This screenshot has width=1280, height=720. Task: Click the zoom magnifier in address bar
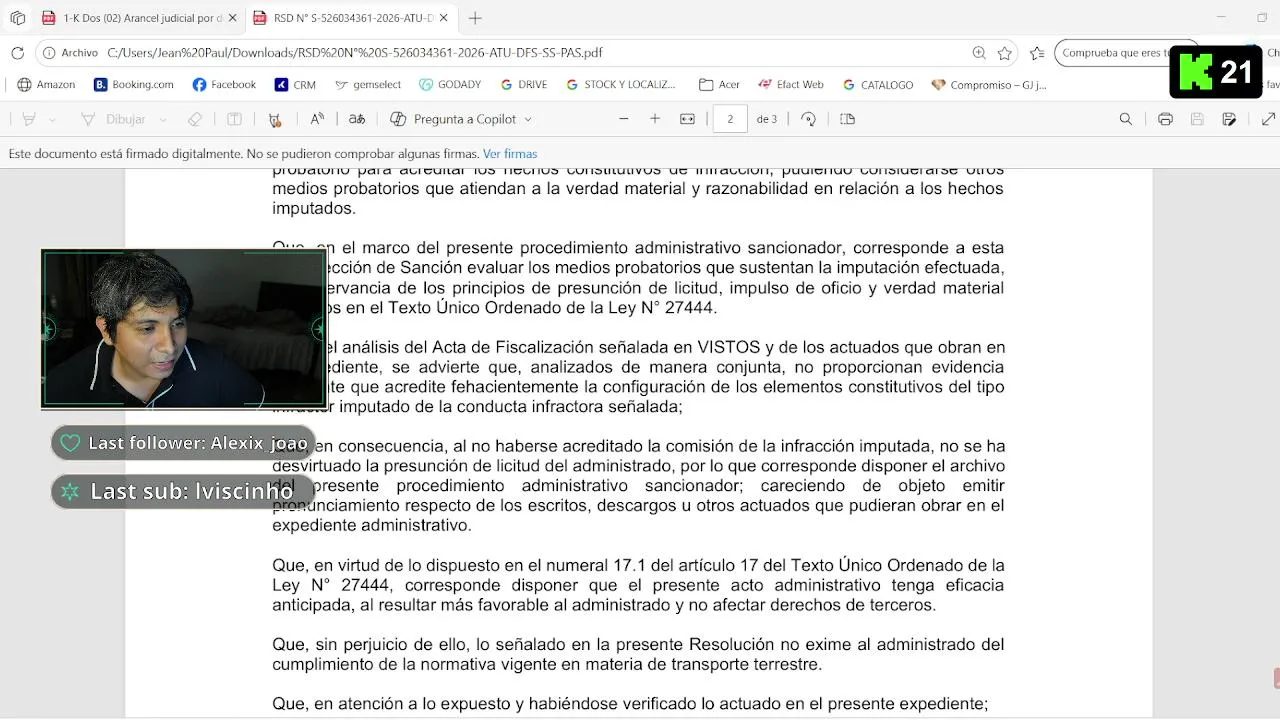pyautogui.click(x=979, y=53)
